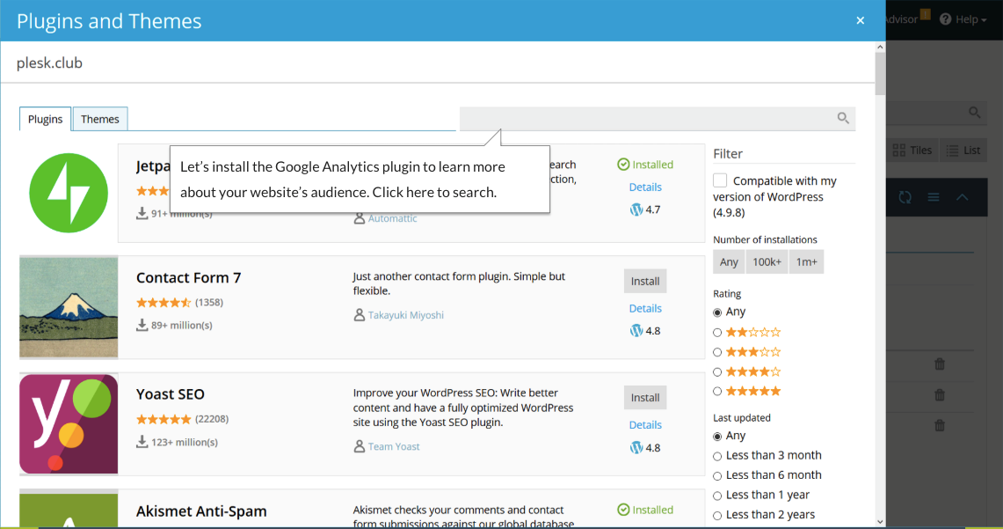This screenshot has height=529, width=1003.
Task: Click the Installed checkmark icon for Jetpack
Action: pos(623,164)
